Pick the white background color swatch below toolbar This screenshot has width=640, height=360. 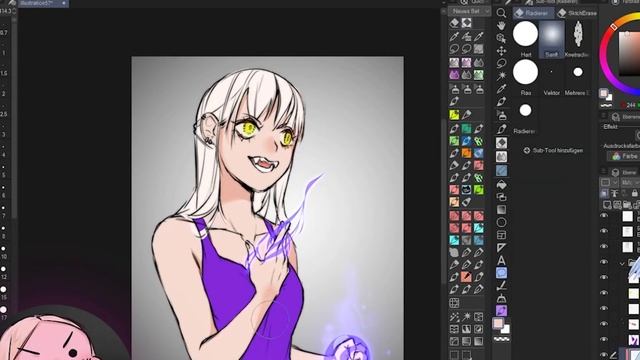pos(505,329)
